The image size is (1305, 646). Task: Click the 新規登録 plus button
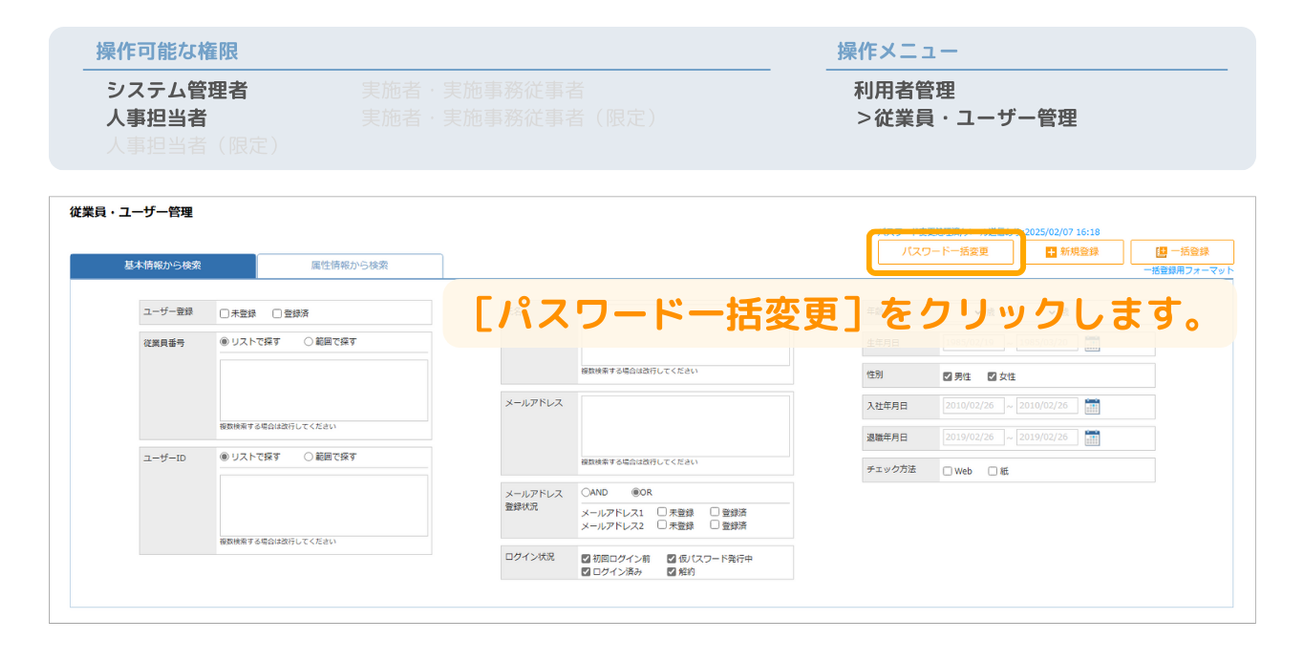1072,252
